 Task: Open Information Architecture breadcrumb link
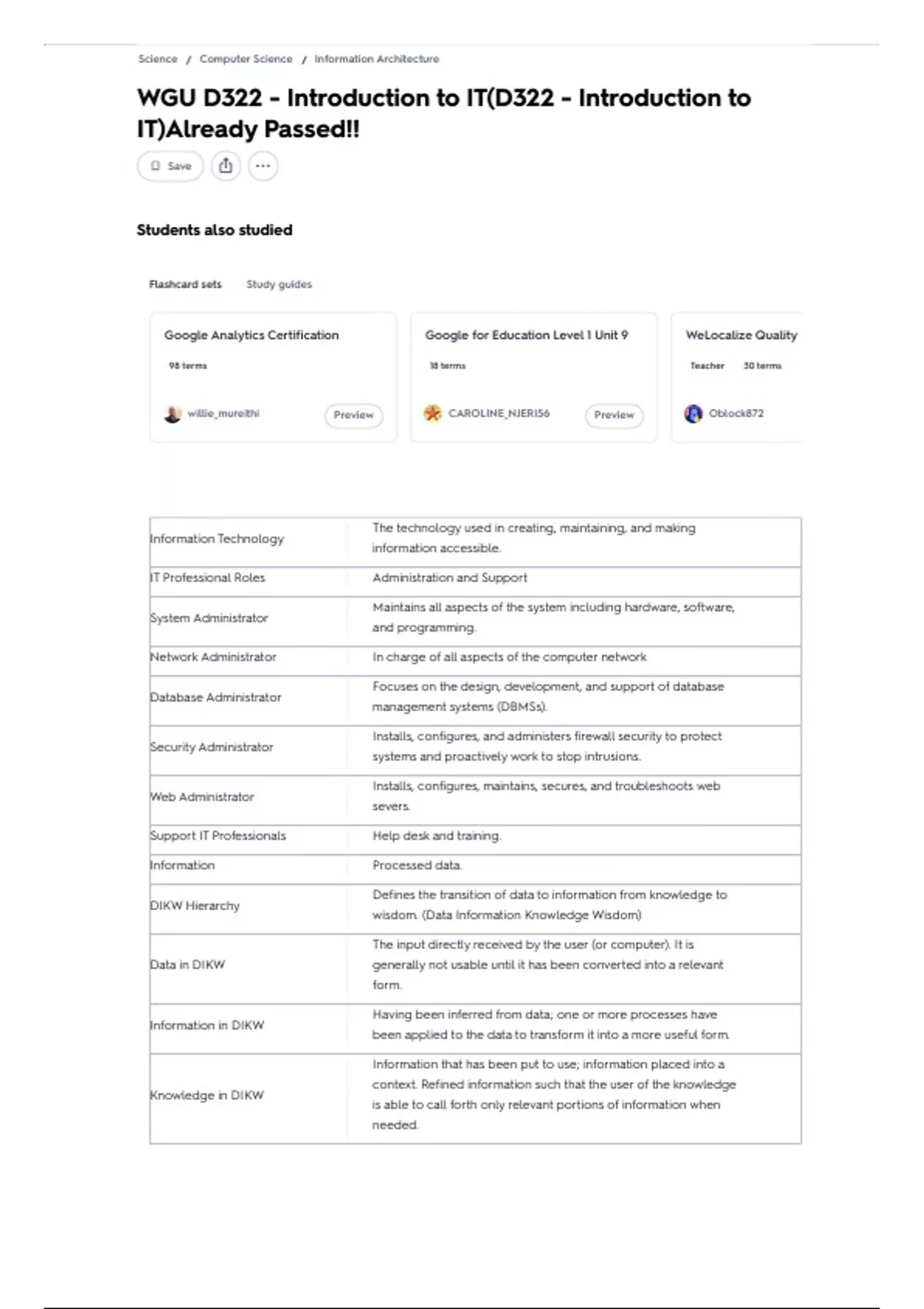(377, 59)
